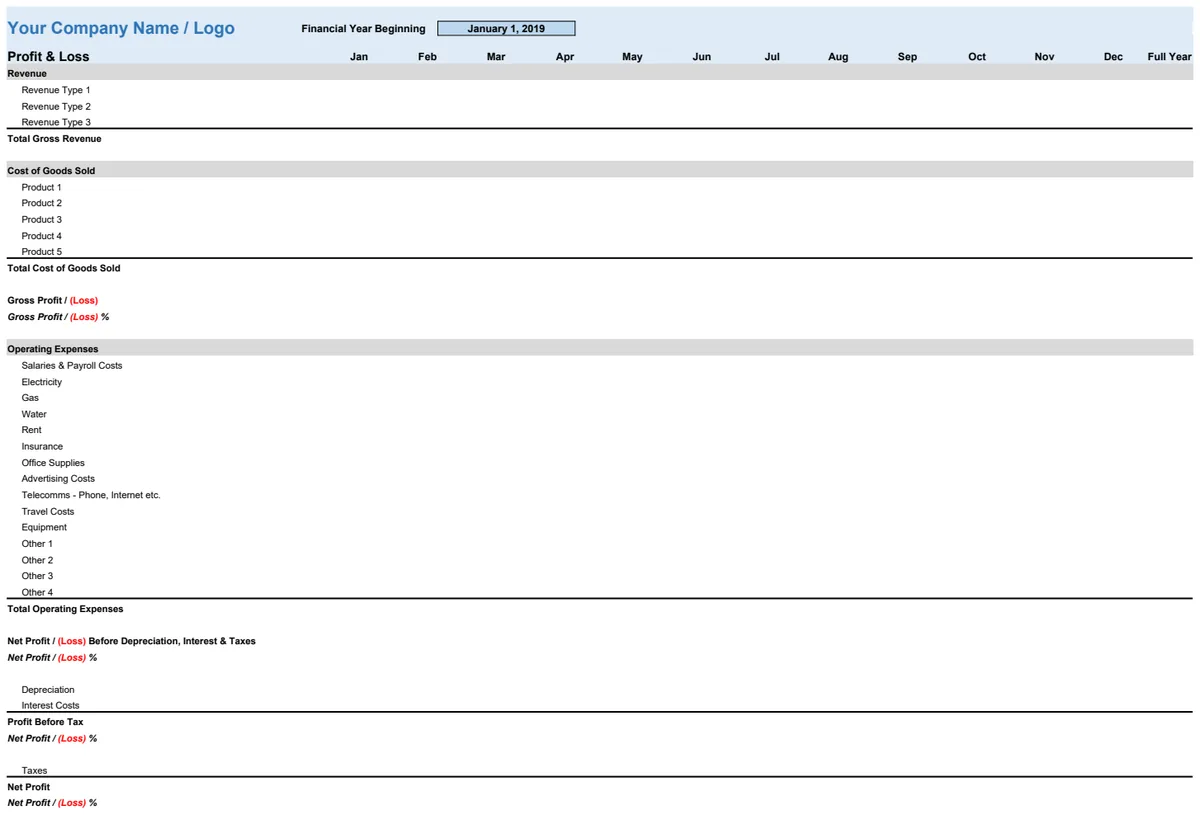Select the Jul column header

(x=772, y=57)
